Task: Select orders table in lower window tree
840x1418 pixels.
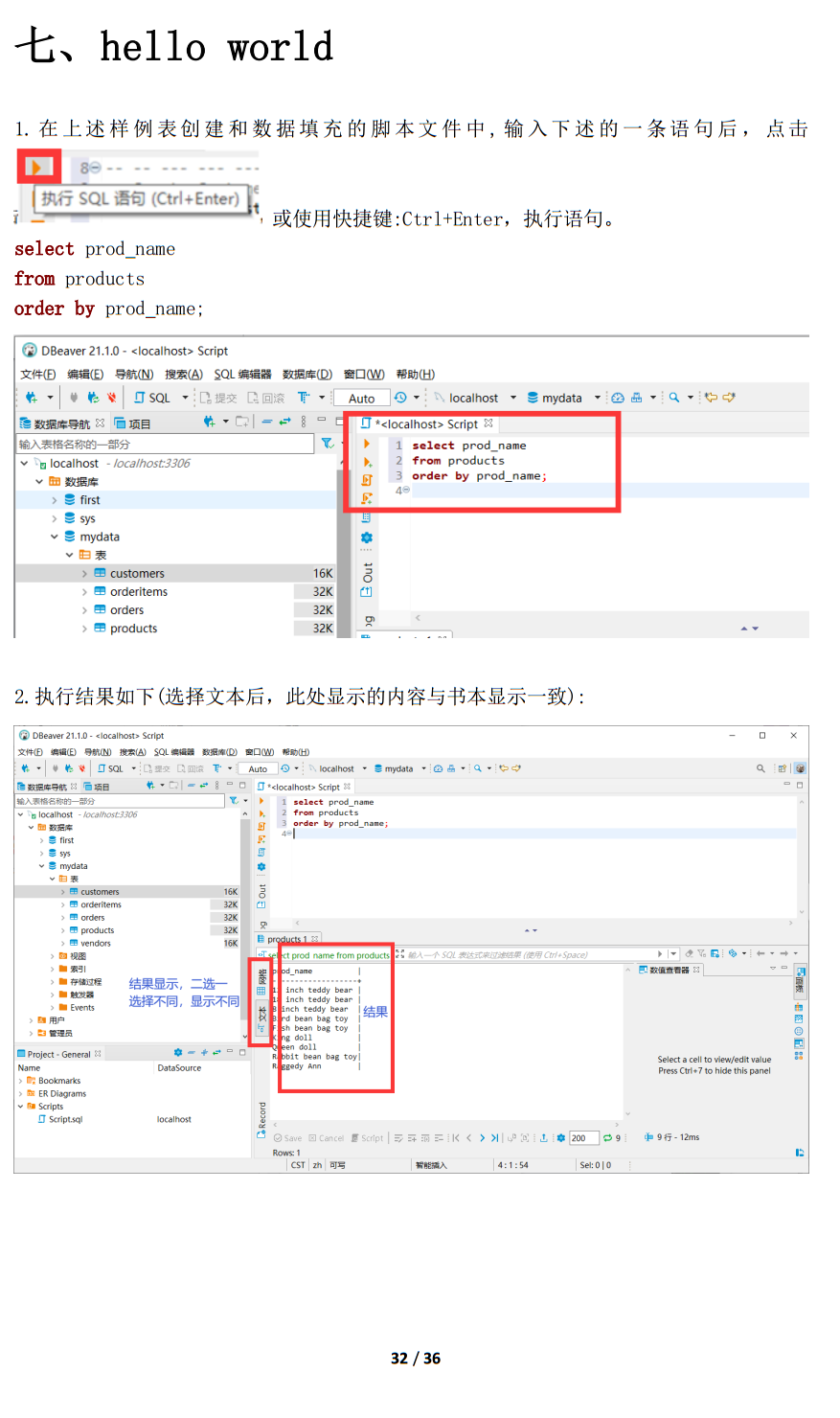Action: click(x=92, y=918)
